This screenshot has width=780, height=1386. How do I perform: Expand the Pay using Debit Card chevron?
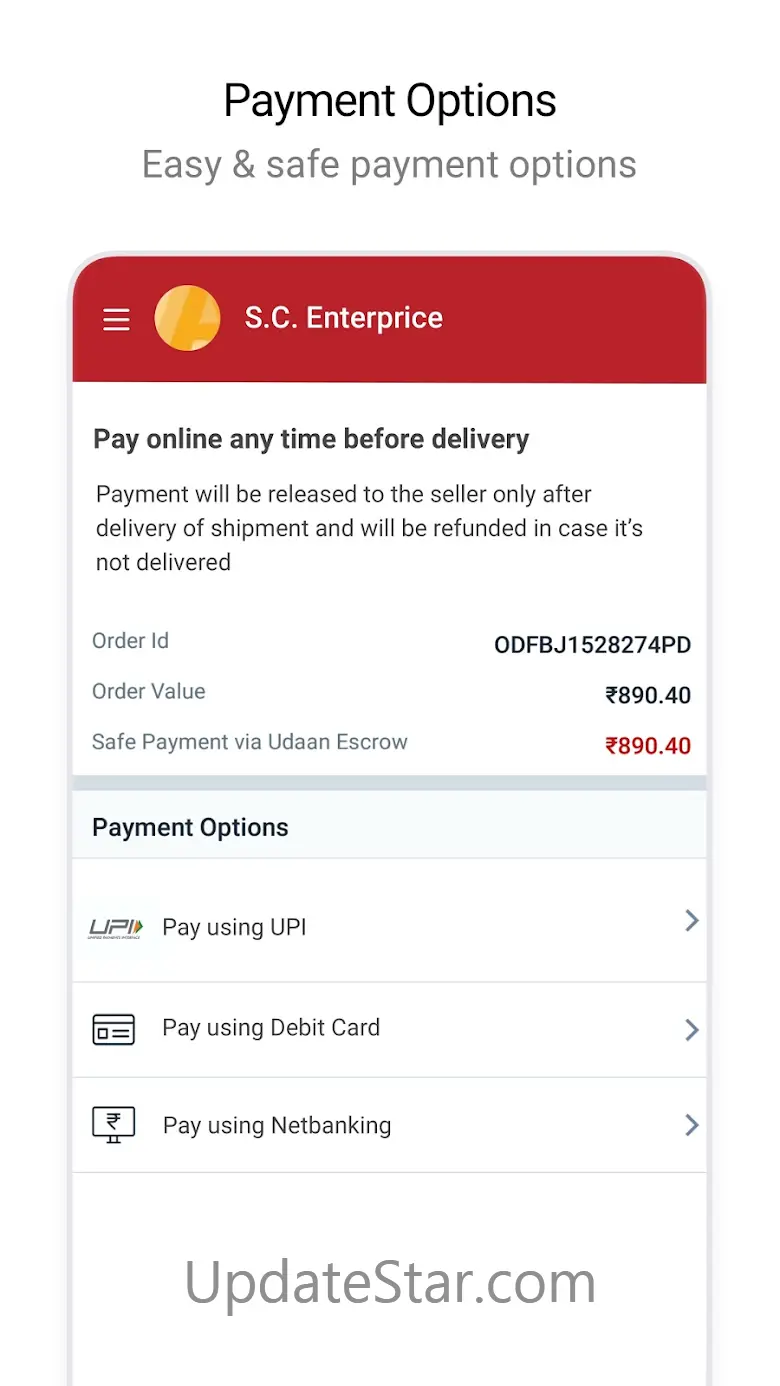click(x=691, y=1029)
